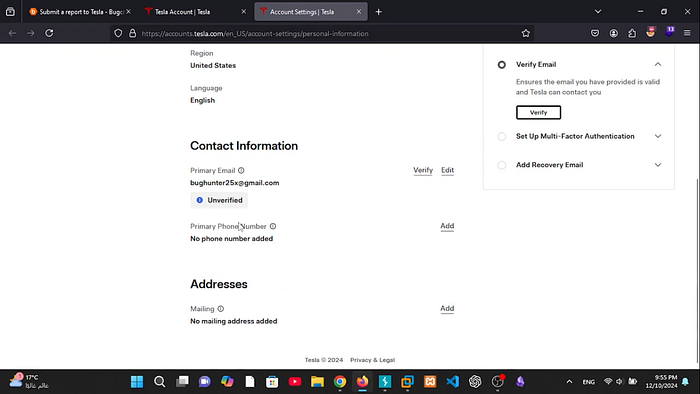The width and height of the screenshot is (700, 394).
Task: Reload the Account Settings page
Action: pyautogui.click(x=49, y=33)
